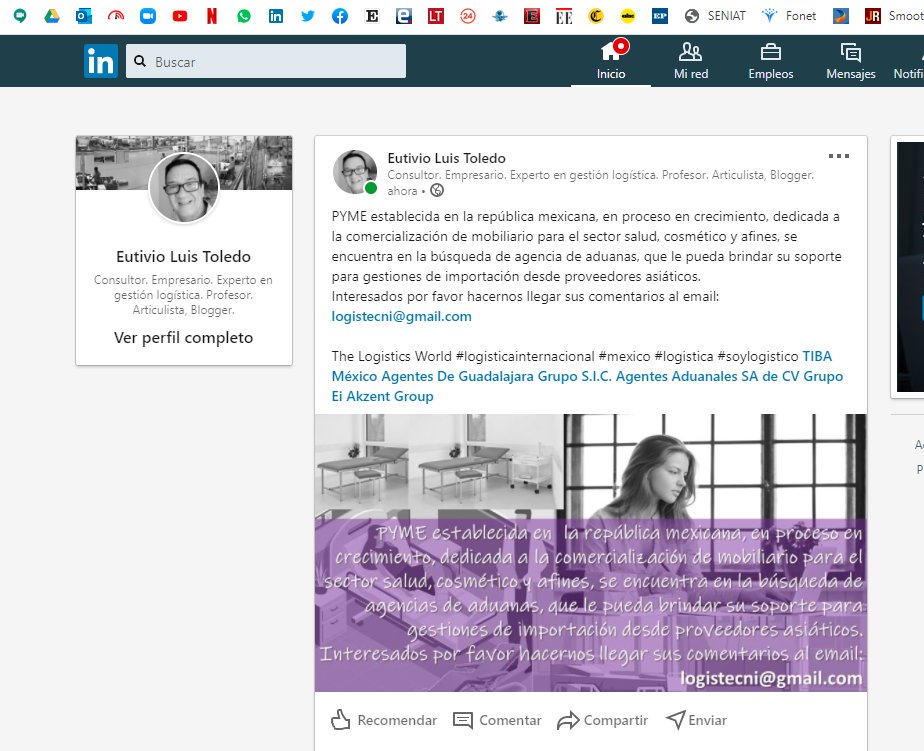Open the logistecni@gmail.com email link

point(401,316)
